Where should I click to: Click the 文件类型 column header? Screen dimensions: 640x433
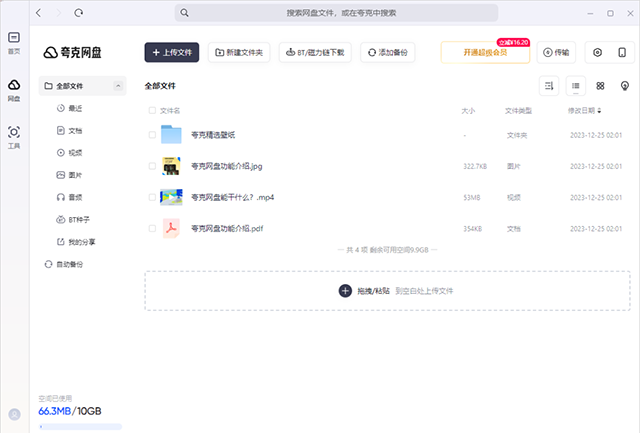tap(518, 111)
